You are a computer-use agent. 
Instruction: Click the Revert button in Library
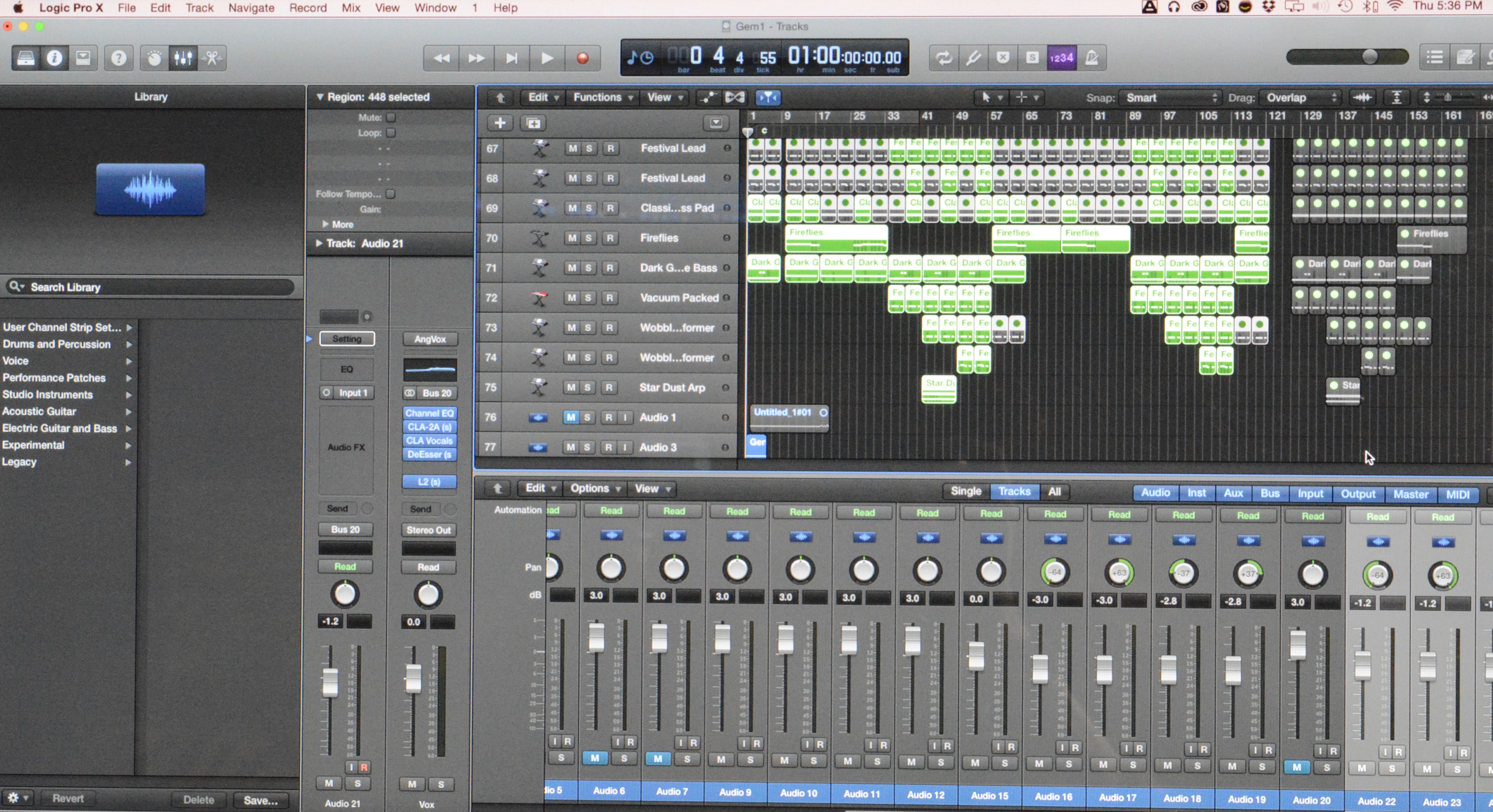[x=68, y=799]
